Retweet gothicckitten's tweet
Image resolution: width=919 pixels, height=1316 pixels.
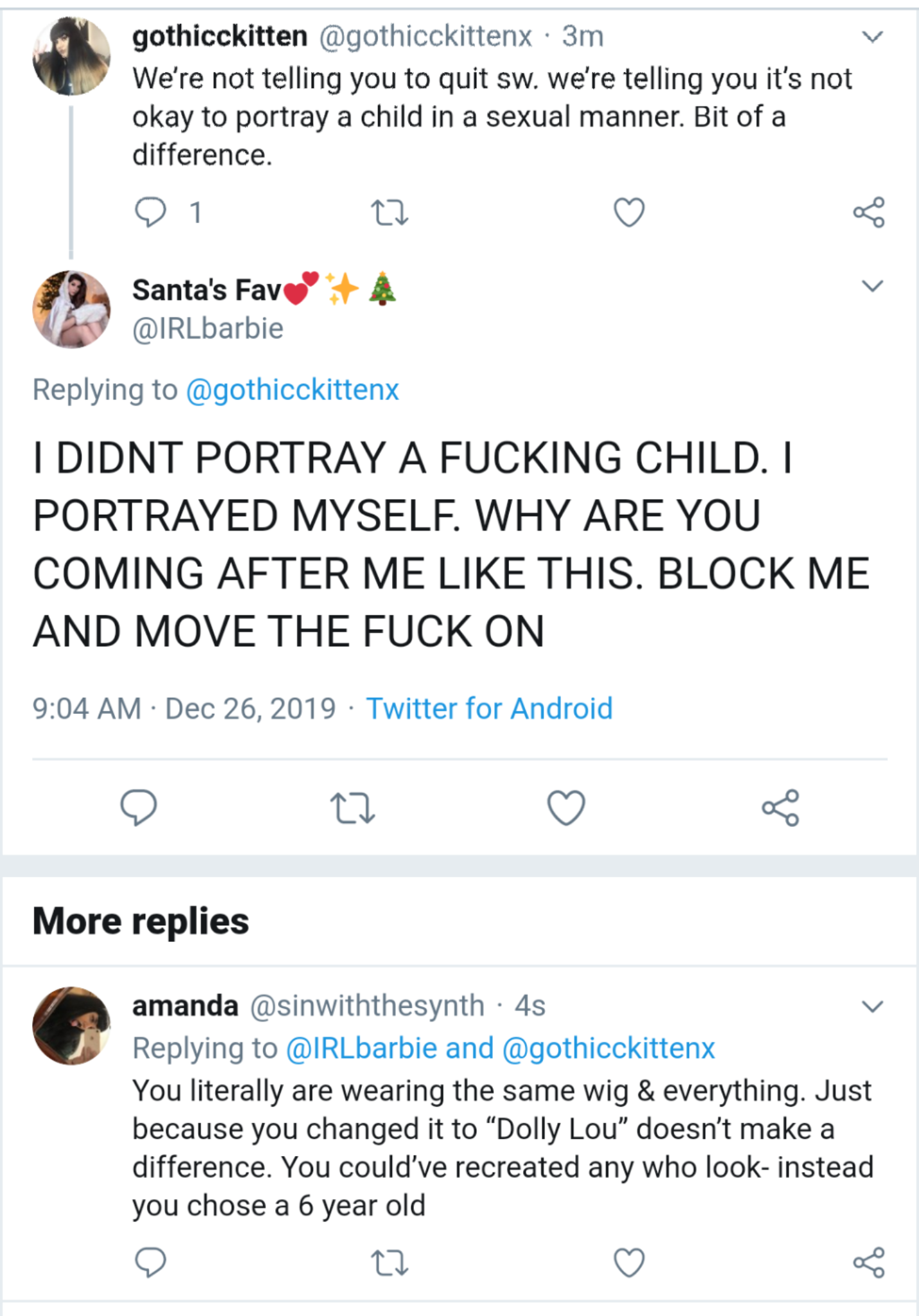(x=389, y=213)
